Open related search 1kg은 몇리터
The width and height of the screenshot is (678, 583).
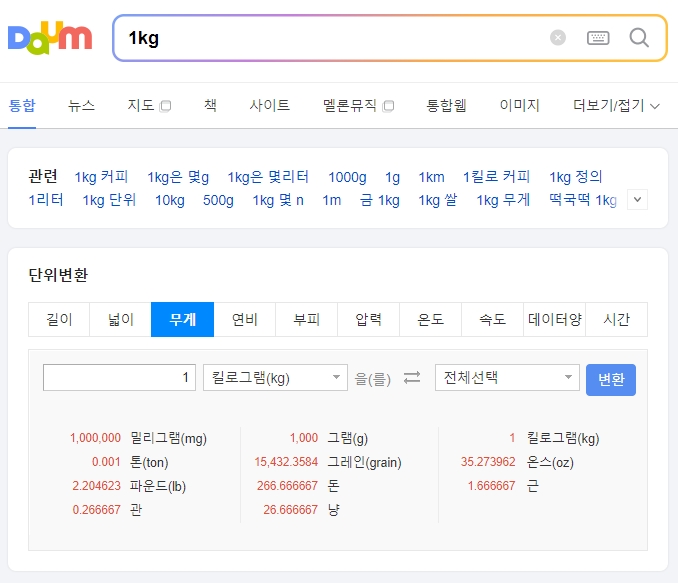click(268, 177)
